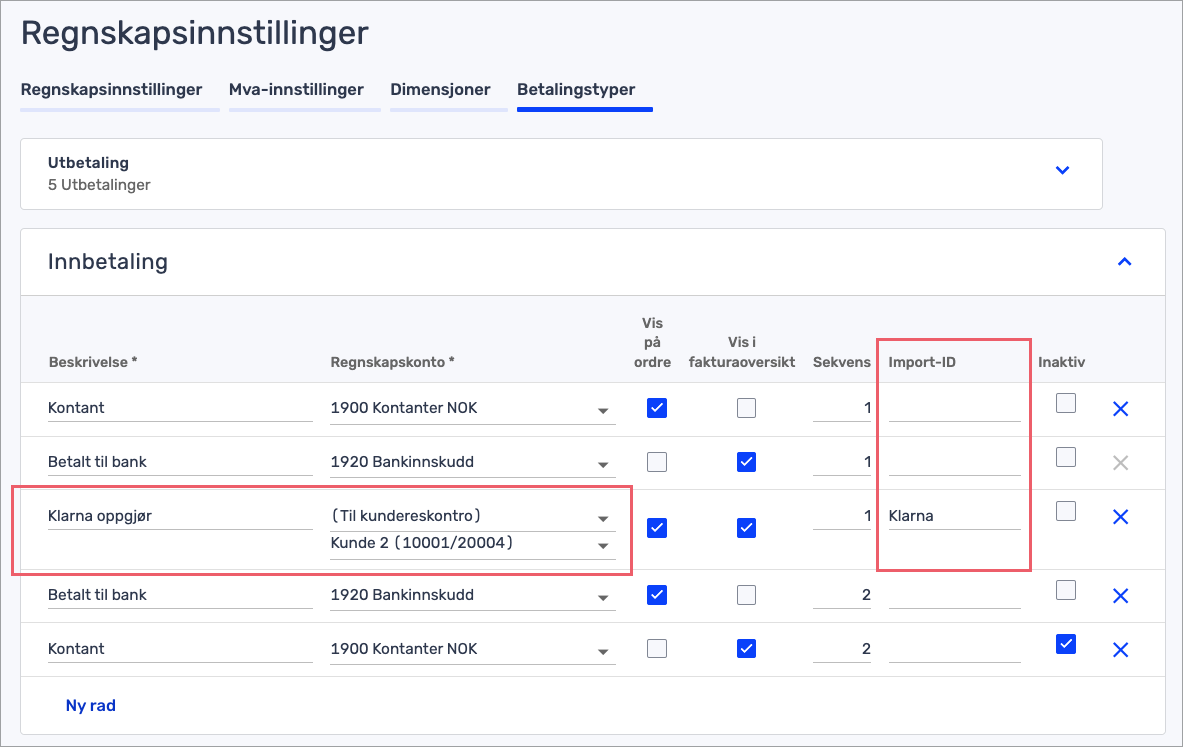The width and height of the screenshot is (1183, 747).
Task: Toggle Vis i fakturaoversikt for Klarna oppgjør
Action: click(x=746, y=527)
